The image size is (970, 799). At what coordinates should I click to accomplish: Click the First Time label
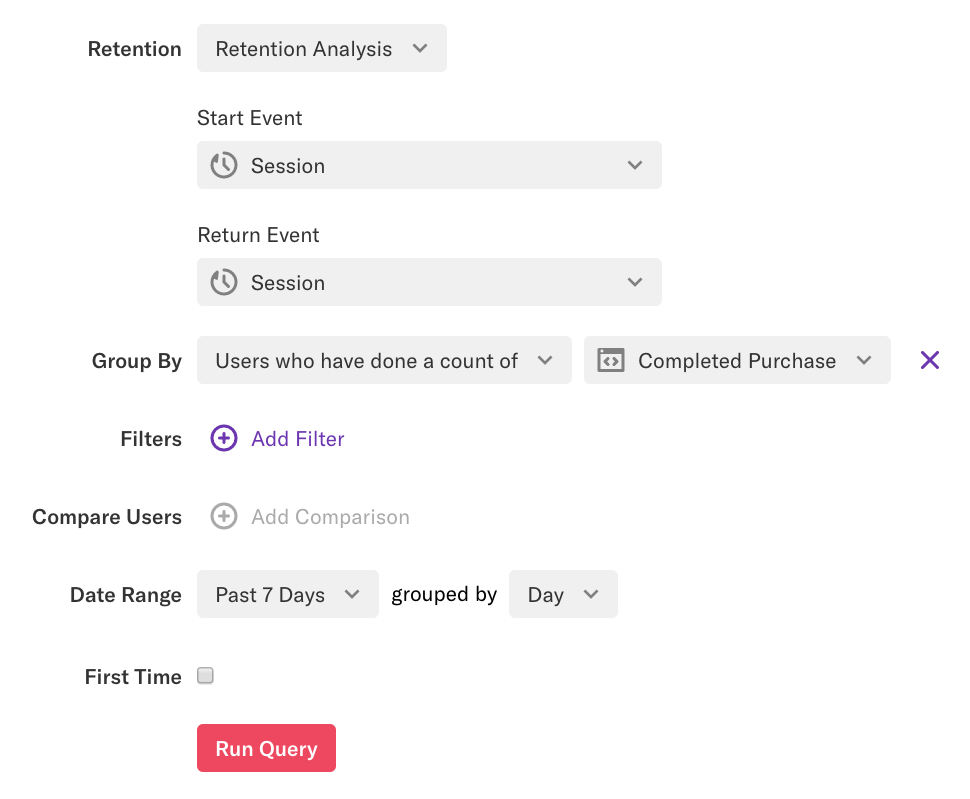coord(133,677)
